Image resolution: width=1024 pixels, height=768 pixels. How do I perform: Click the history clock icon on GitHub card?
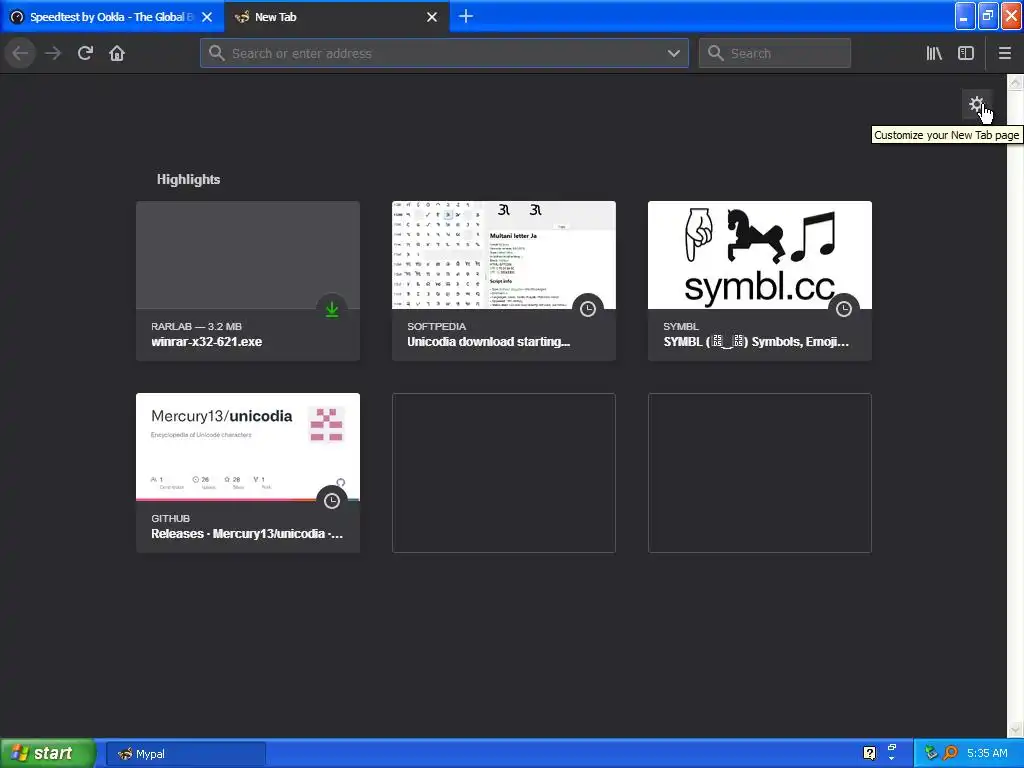(332, 501)
